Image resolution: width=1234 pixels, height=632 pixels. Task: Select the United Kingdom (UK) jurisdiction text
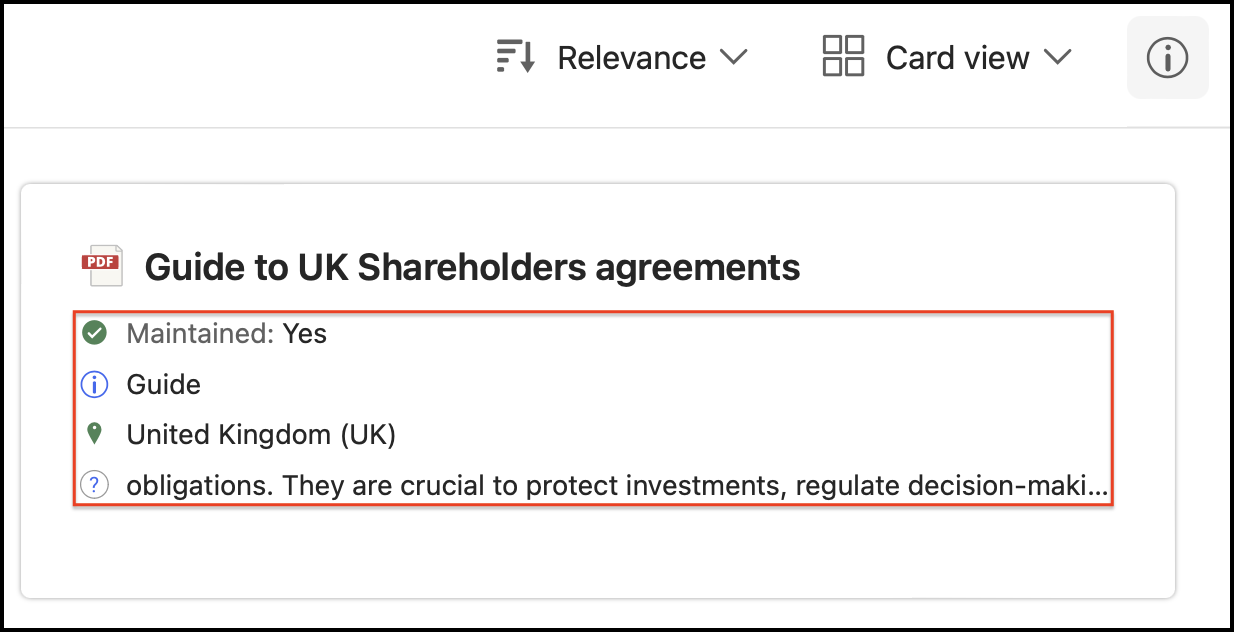(x=261, y=435)
